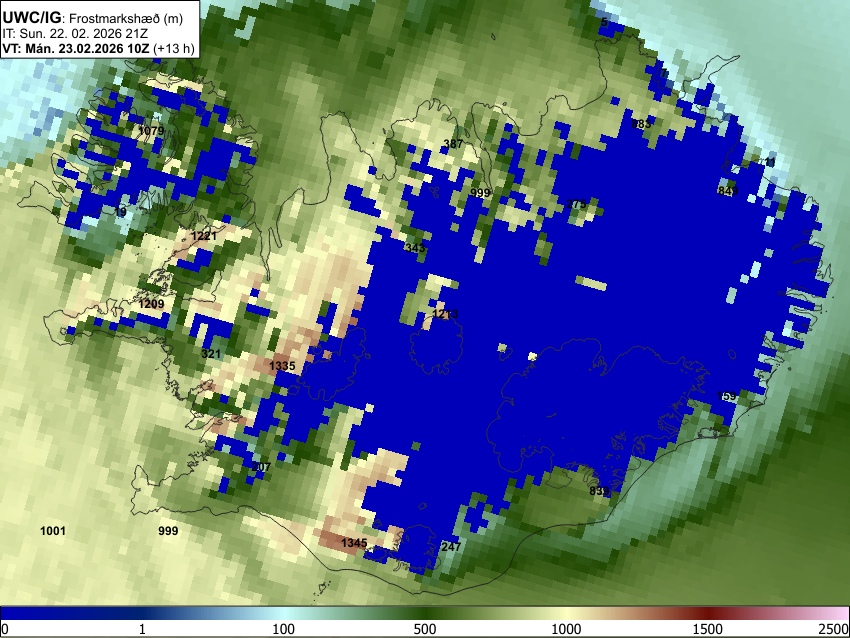
Task: Click the 999 label beside 1001
Action: 168,531
